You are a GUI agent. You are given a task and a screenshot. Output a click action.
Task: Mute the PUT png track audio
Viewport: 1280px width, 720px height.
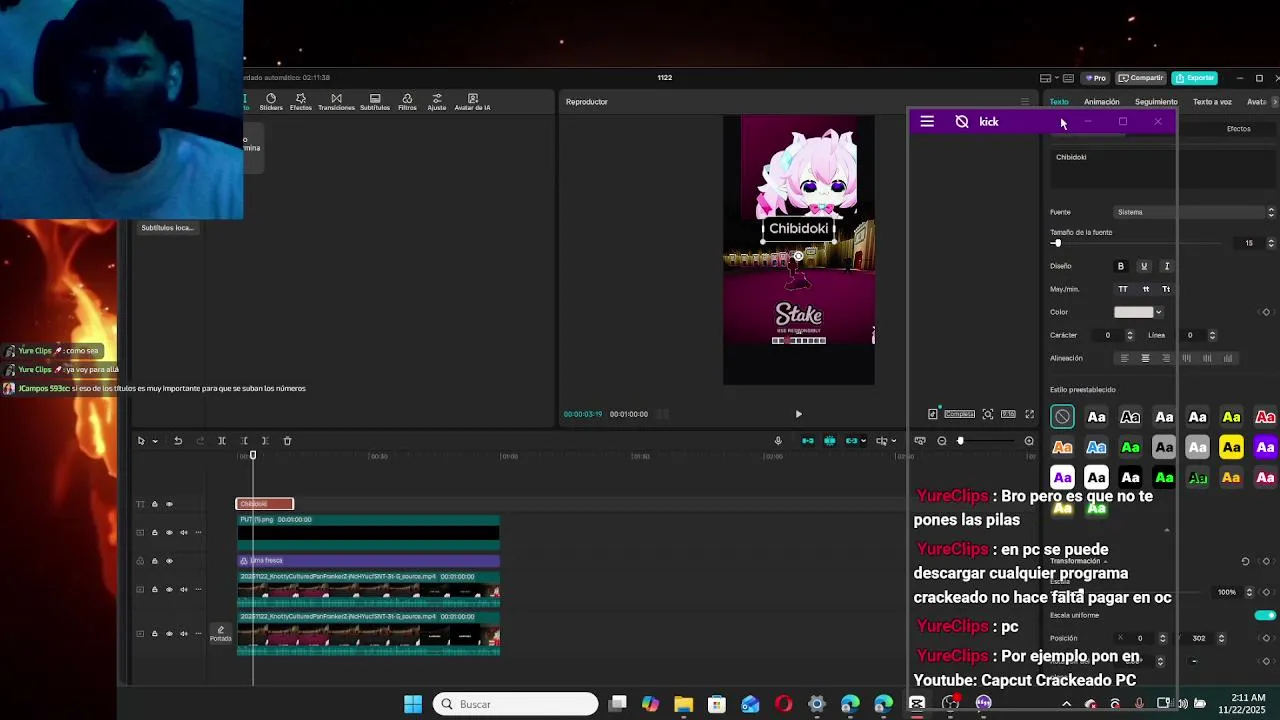tap(184, 532)
